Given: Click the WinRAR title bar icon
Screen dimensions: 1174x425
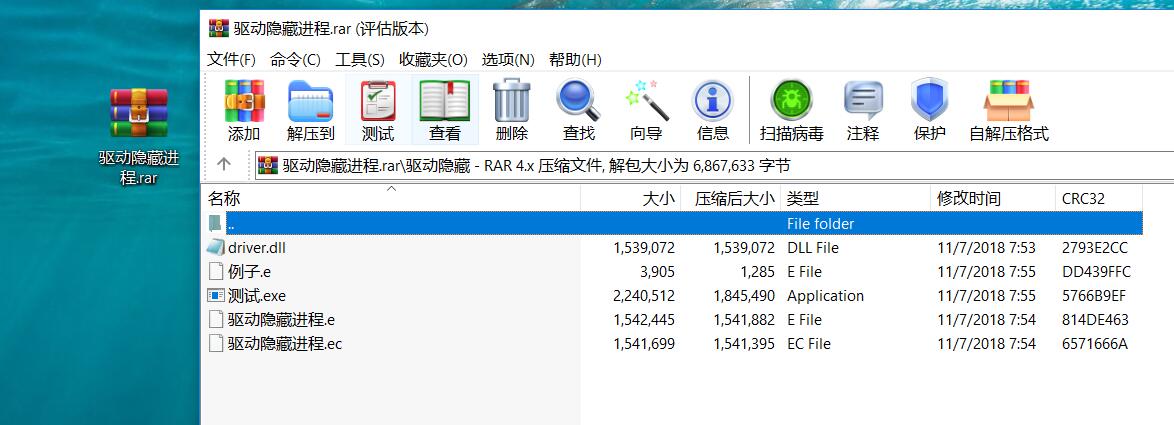Looking at the screenshot, I should coord(219,29).
